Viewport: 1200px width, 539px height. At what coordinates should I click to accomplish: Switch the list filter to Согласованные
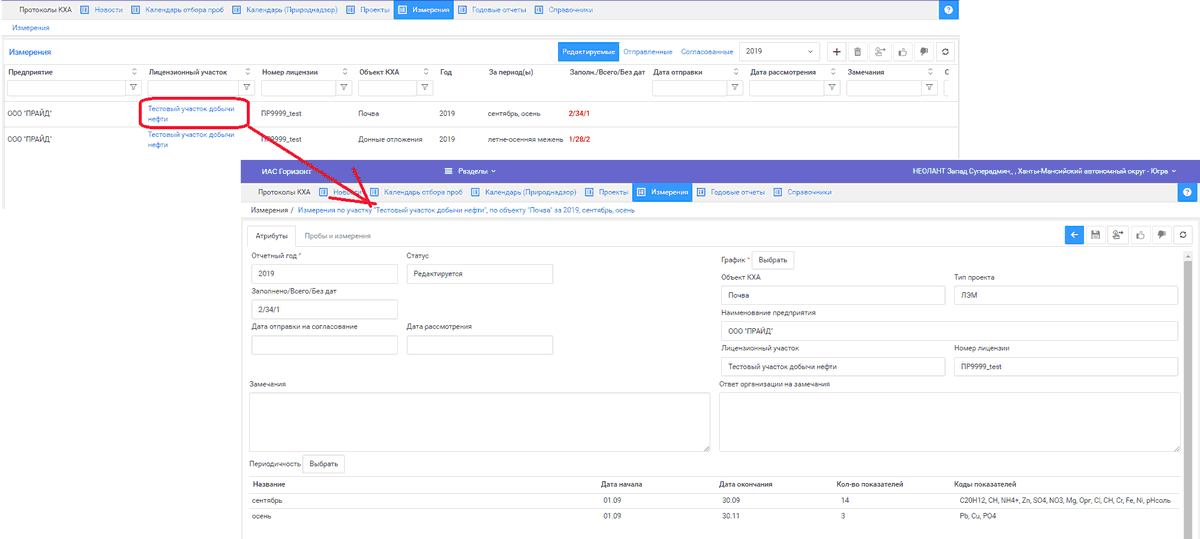(x=706, y=51)
